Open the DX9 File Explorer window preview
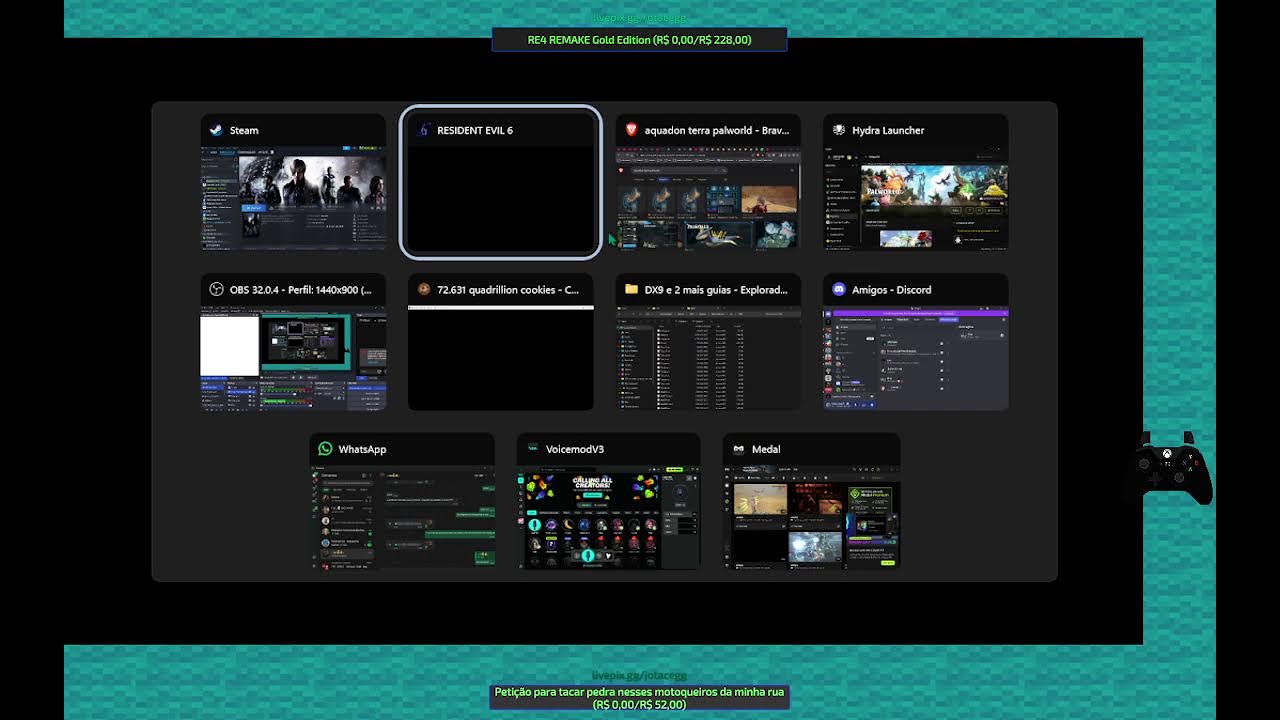Screen dimensions: 1280x720 (x=708, y=358)
